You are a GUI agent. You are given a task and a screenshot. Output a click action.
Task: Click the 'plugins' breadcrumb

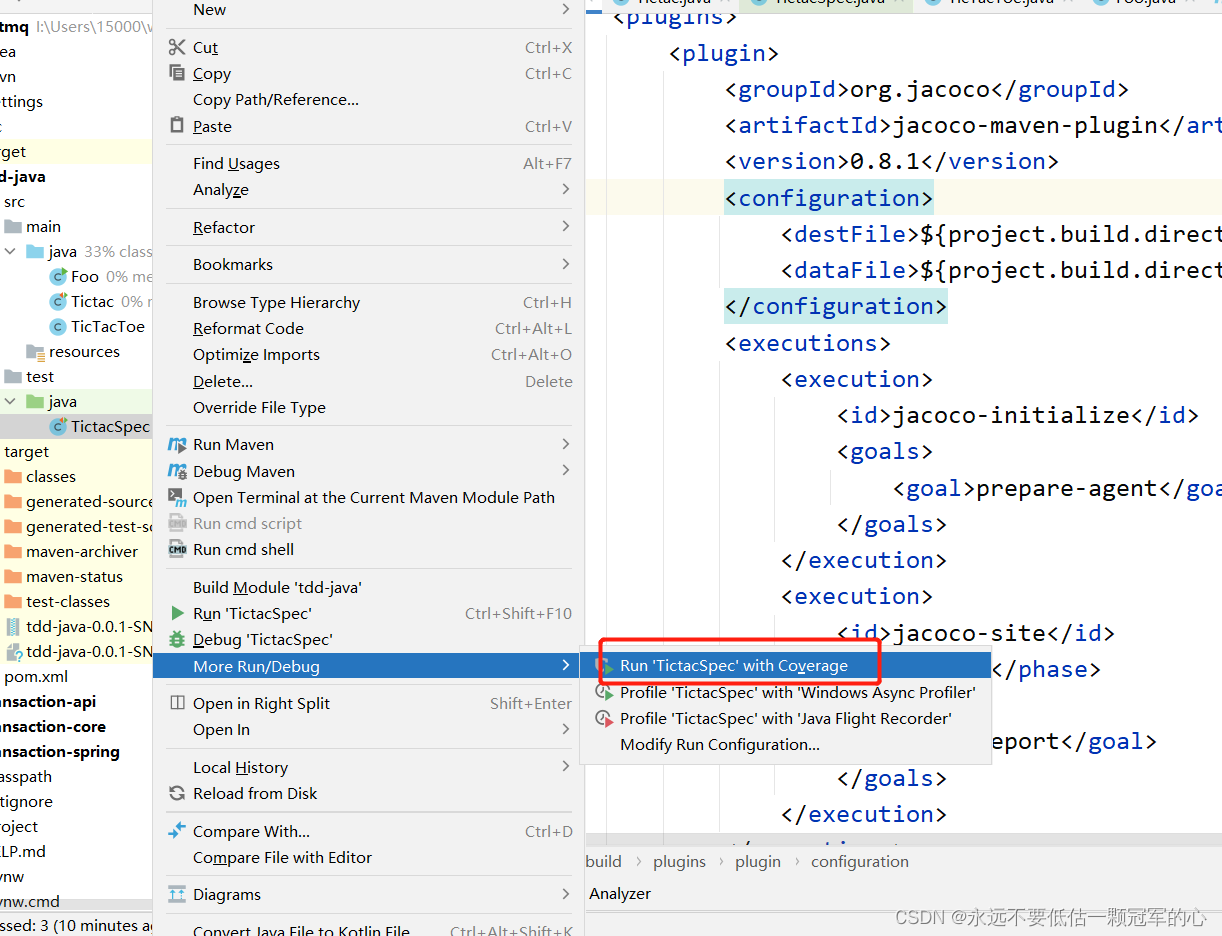tap(679, 861)
